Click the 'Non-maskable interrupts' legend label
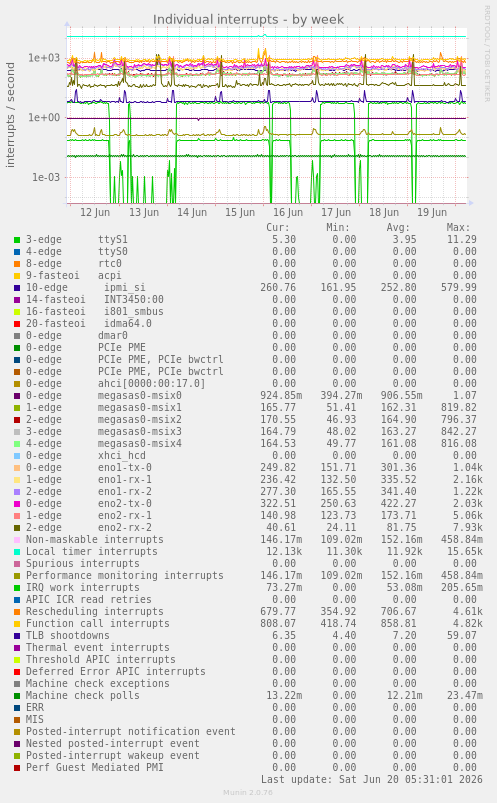 coord(95,540)
